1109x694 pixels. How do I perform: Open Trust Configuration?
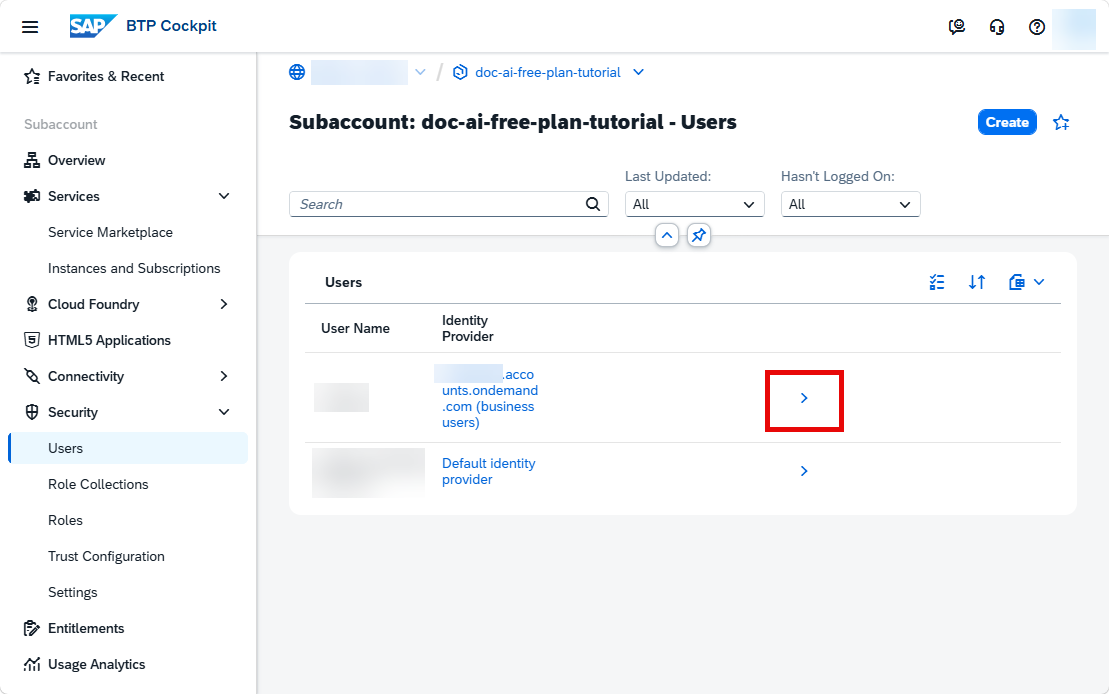tap(106, 557)
